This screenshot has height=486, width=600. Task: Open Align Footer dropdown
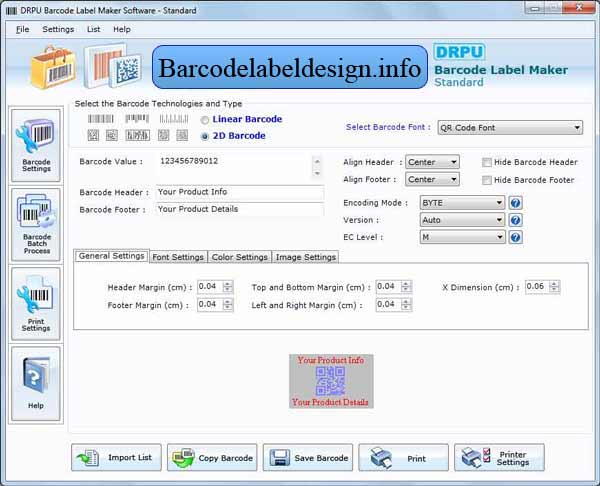432,179
